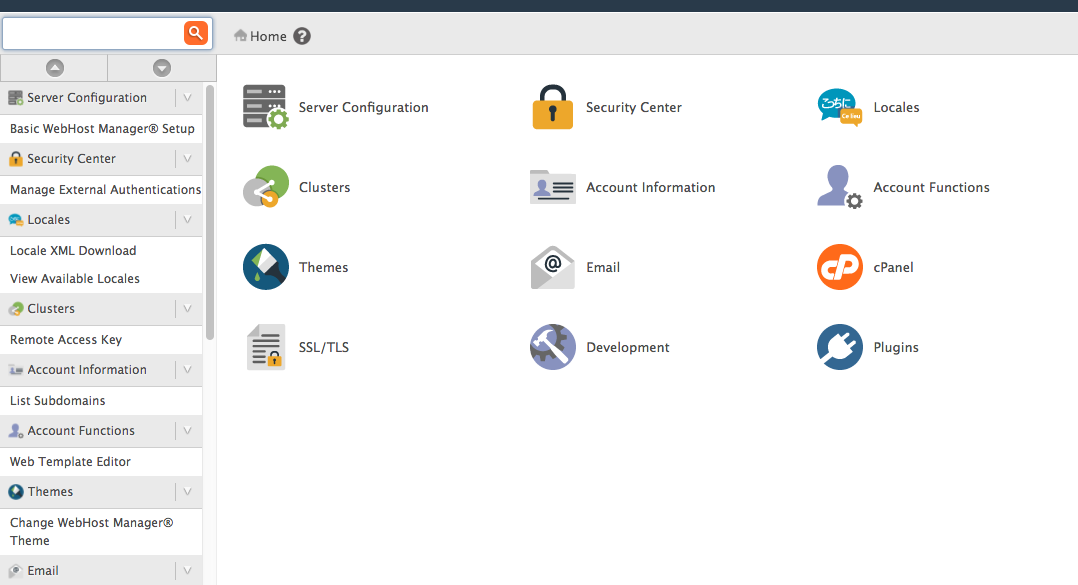This screenshot has height=585, width=1078.
Task: Collapse Security Center sidebar section chevron
Action: coord(188,159)
